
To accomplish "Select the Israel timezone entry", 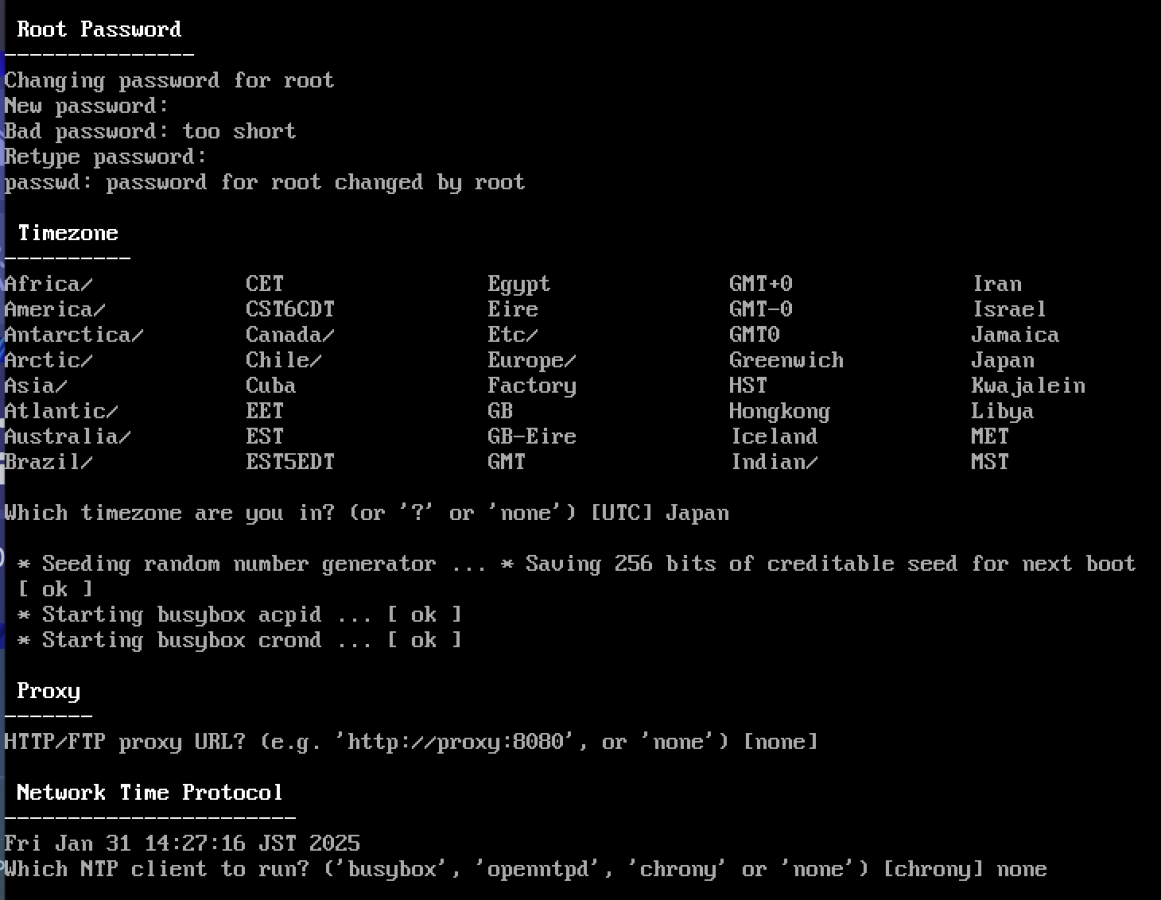I will click(1008, 309).
